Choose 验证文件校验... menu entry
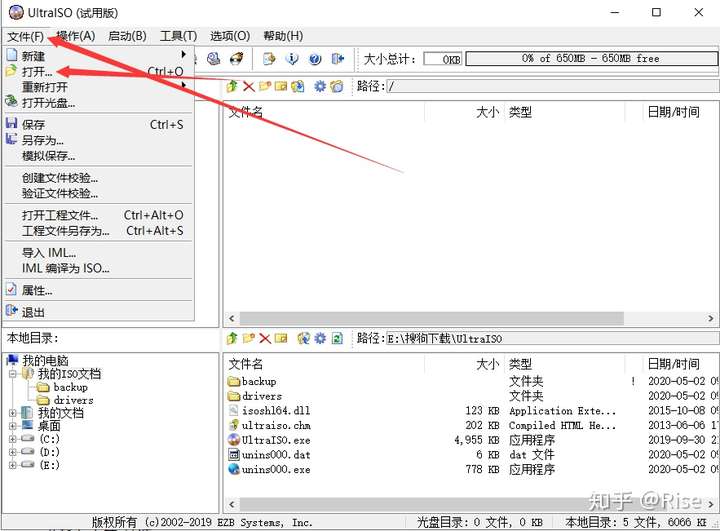 [x=98, y=193]
